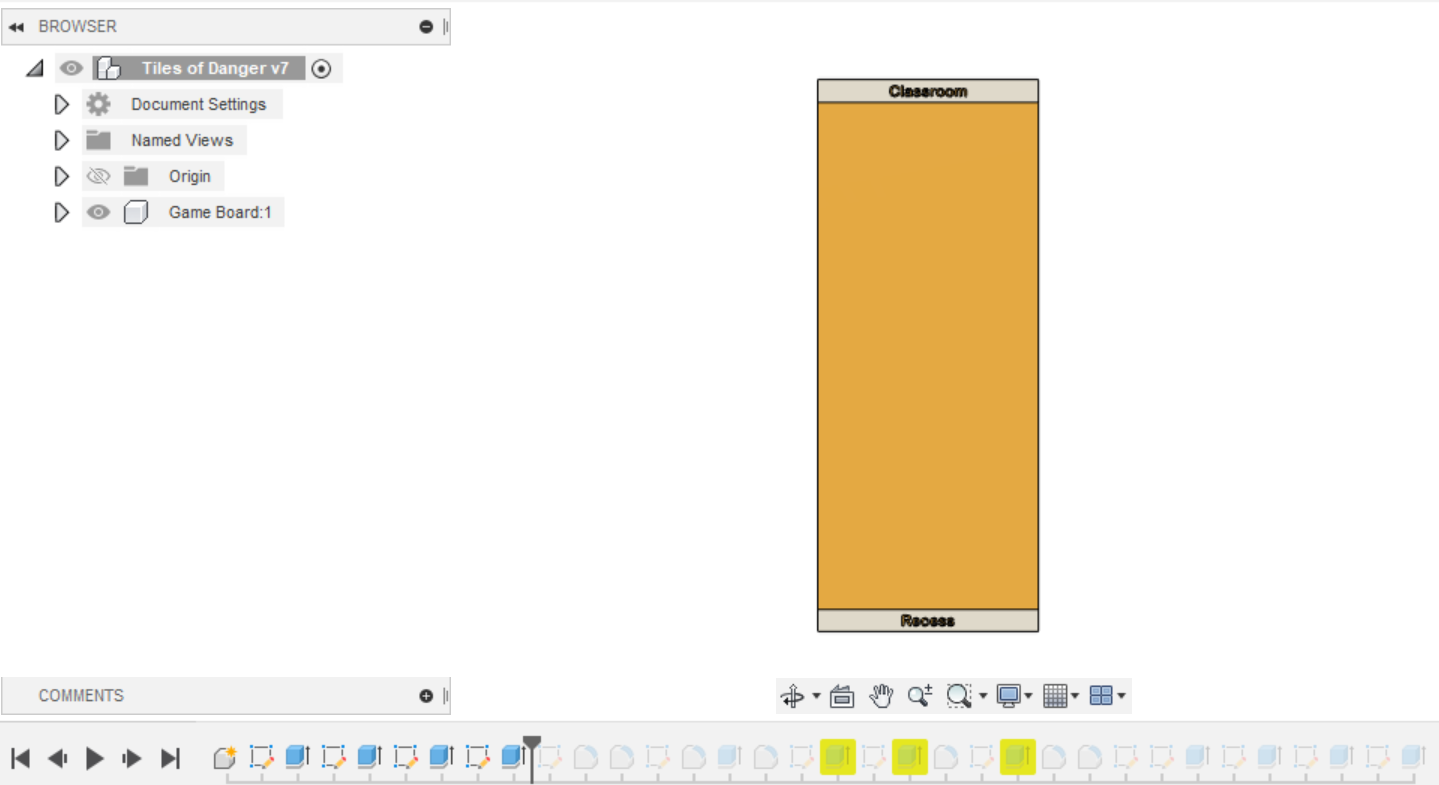Toggle visibility of Tiles of Danger v7
The image size is (1439, 785).
[x=70, y=68]
